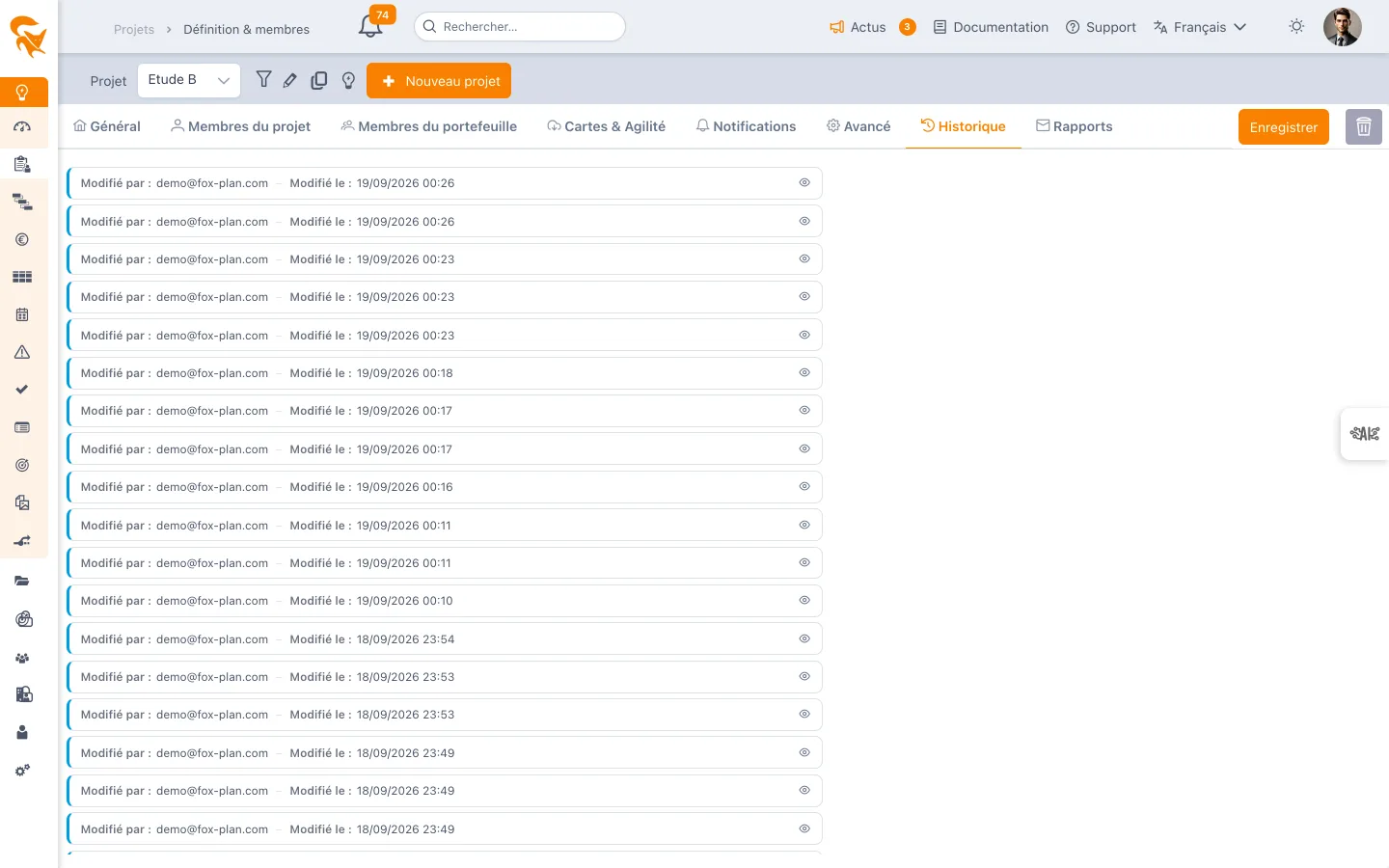Screen dimensions: 1389x868
Task: Open the Gantt chart icon in sidebar
Action: pyautogui.click(x=22, y=203)
